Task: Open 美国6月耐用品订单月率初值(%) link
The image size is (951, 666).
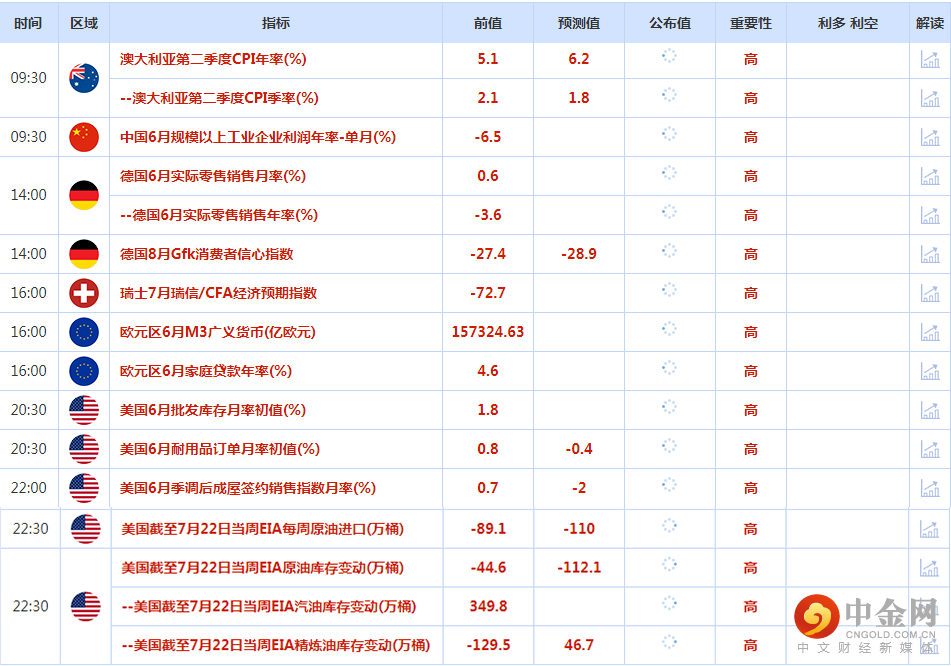Action: coord(220,449)
